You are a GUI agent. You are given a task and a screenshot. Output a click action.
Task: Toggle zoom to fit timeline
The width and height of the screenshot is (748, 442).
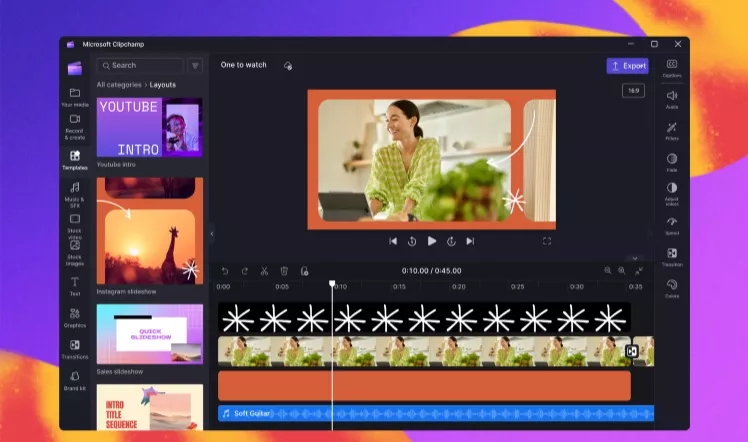click(x=639, y=271)
